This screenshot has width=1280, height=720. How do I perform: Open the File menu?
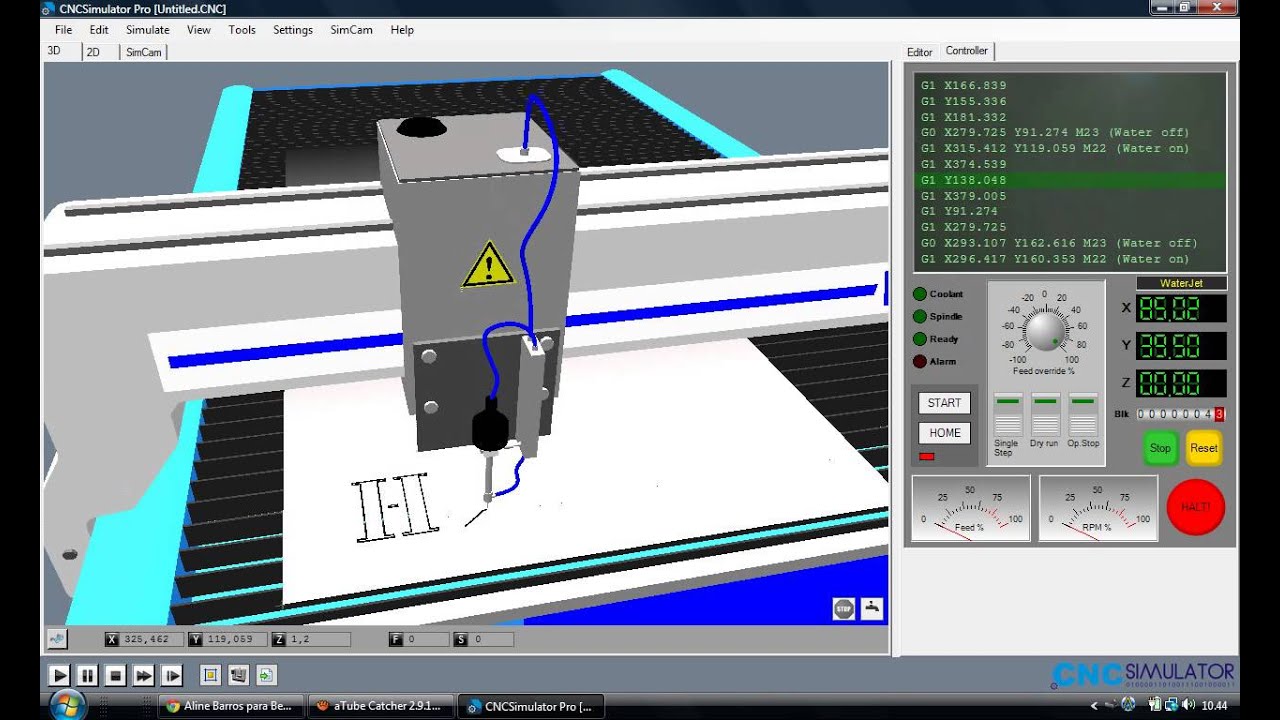[63, 30]
